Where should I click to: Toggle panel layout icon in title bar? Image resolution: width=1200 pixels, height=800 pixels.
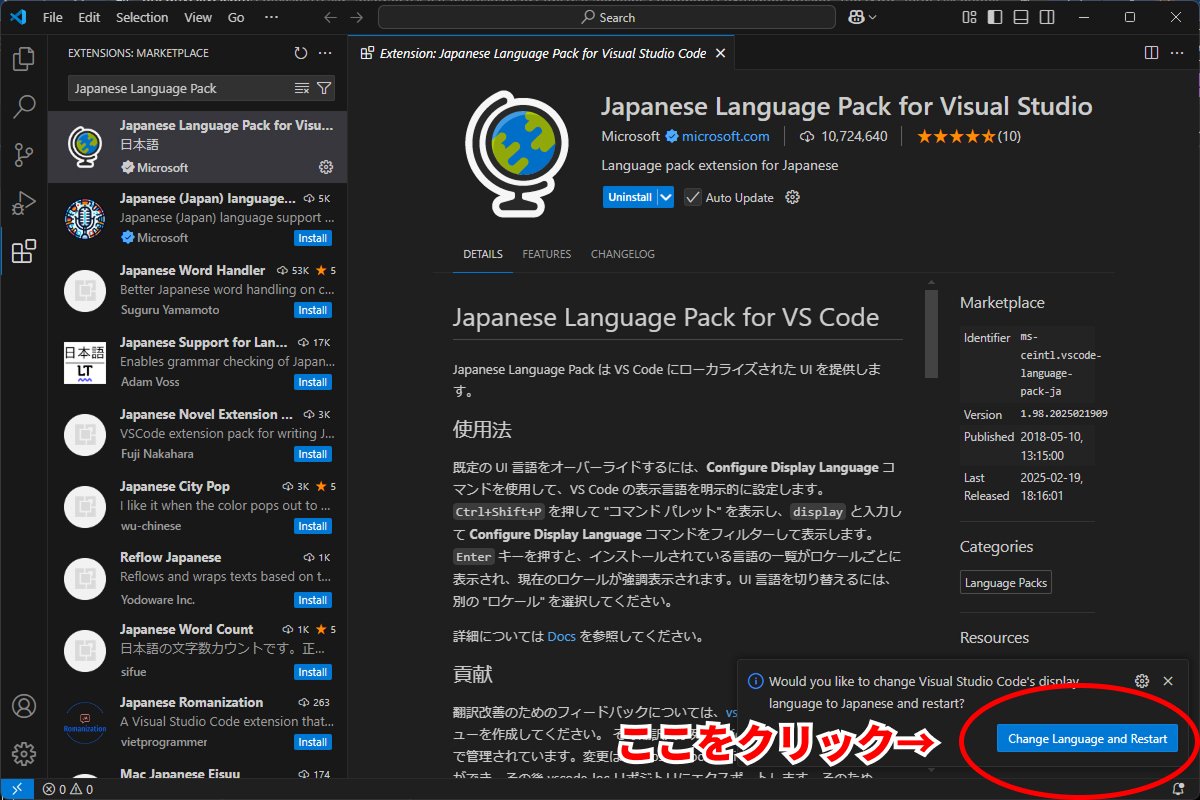(x=1019, y=17)
